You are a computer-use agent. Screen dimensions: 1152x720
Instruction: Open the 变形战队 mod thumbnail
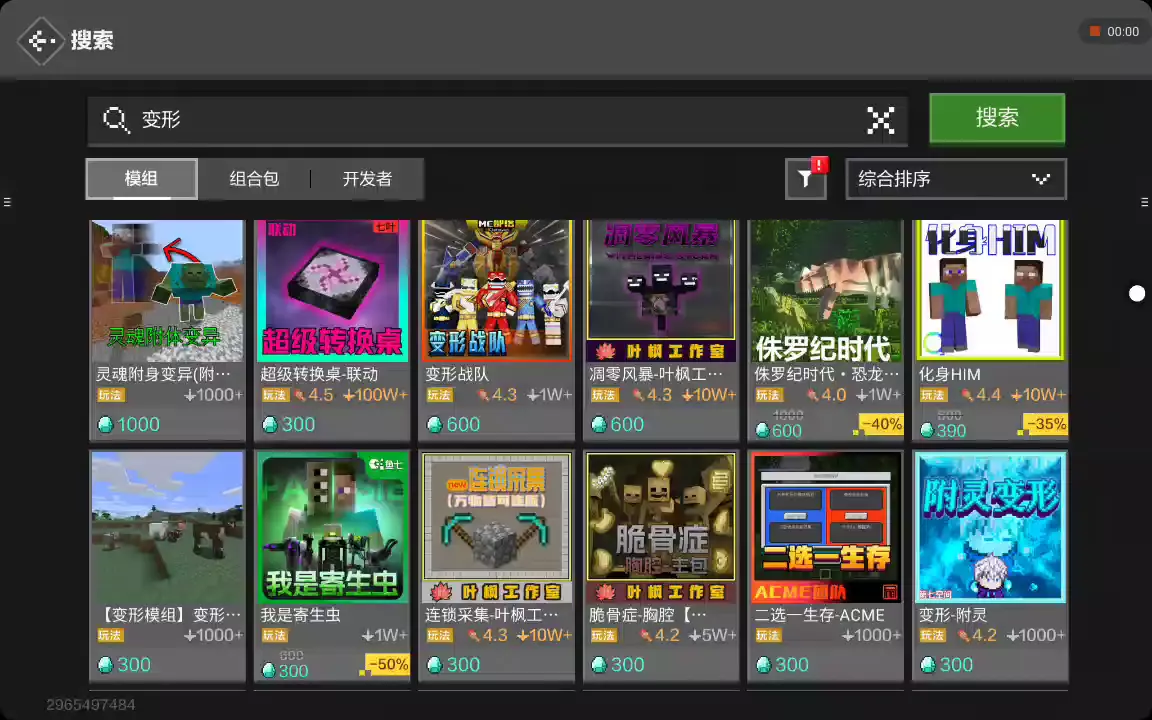(497, 290)
